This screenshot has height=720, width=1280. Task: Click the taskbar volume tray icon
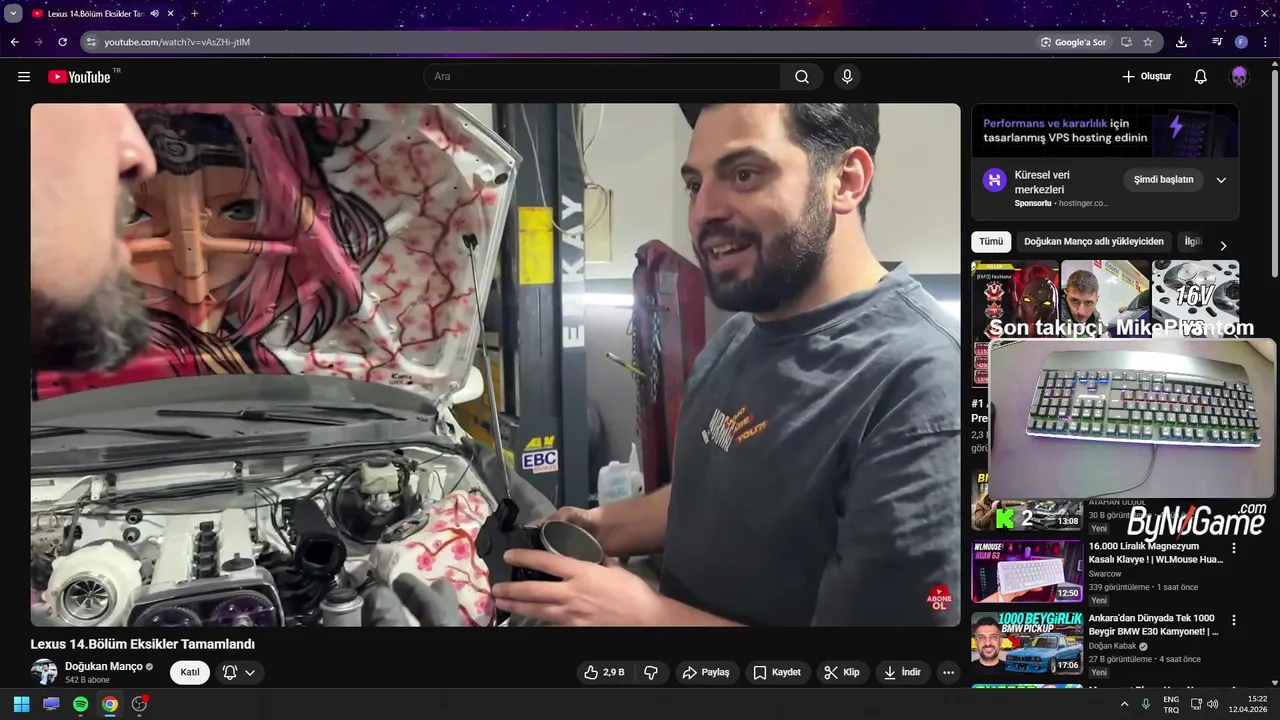click(1213, 704)
